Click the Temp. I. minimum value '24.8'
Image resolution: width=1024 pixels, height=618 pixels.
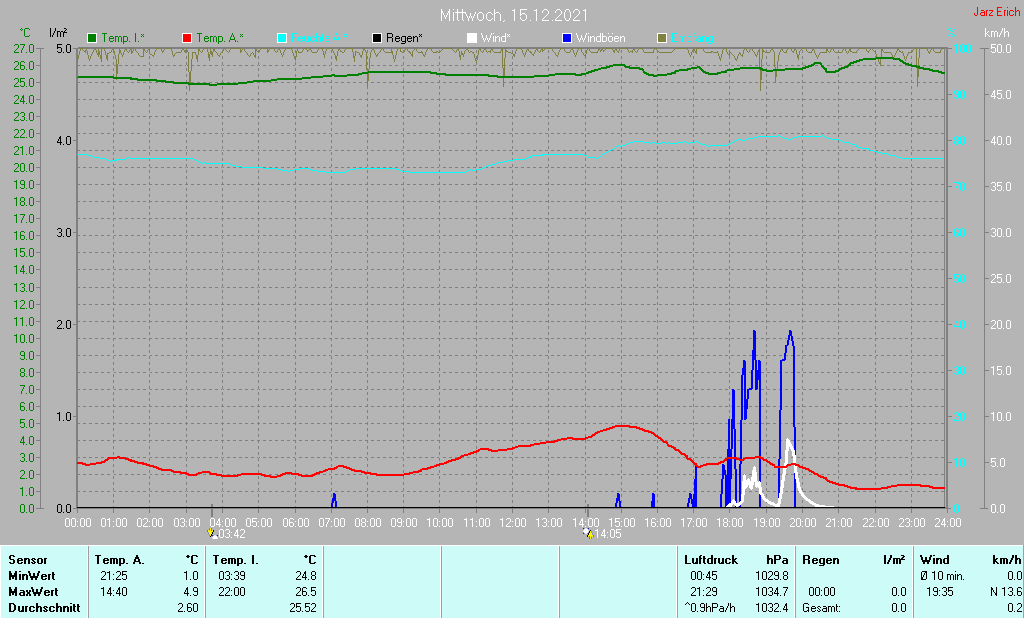306,576
